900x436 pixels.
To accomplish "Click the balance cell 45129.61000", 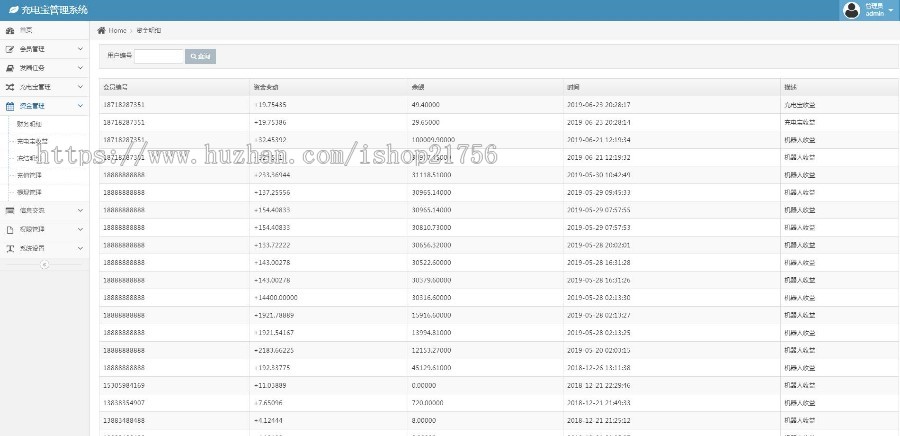I will [431, 368].
